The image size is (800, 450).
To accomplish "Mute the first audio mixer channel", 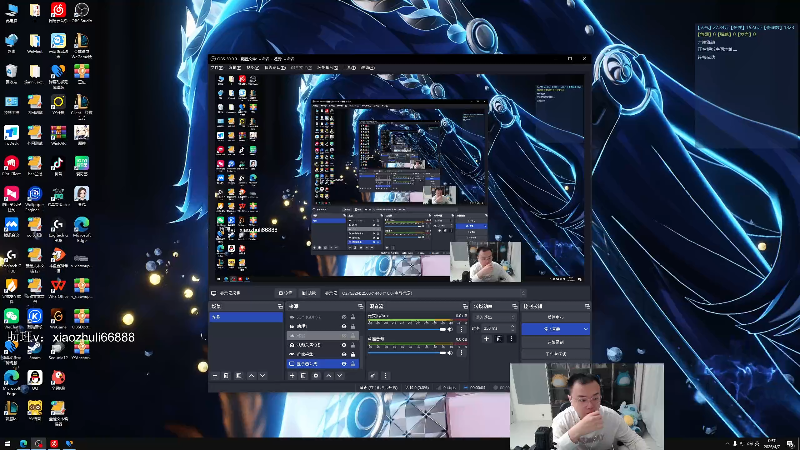I will pyautogui.click(x=450, y=330).
